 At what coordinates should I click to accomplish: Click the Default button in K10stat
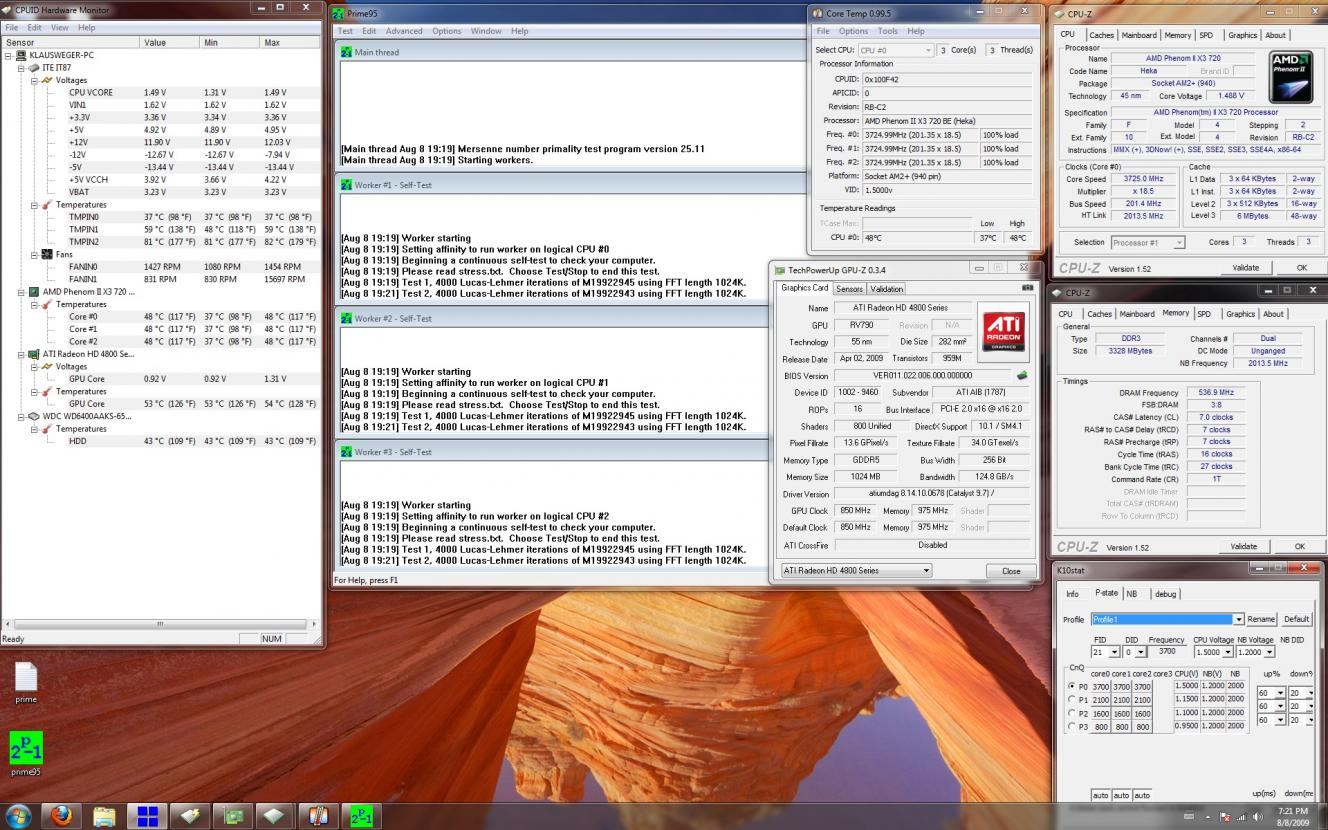(1296, 619)
